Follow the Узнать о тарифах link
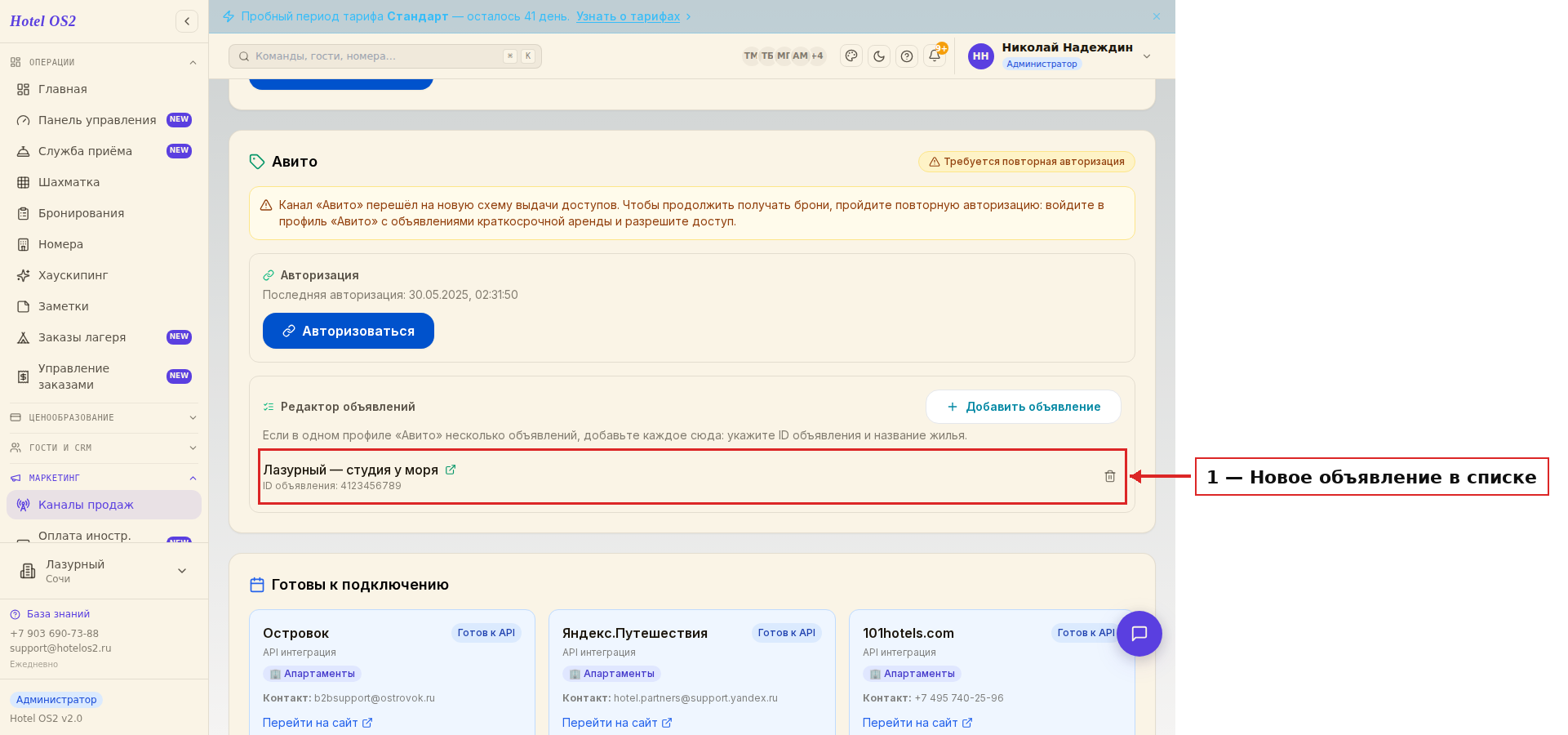Viewport: 1568px width, 735px height. (628, 16)
